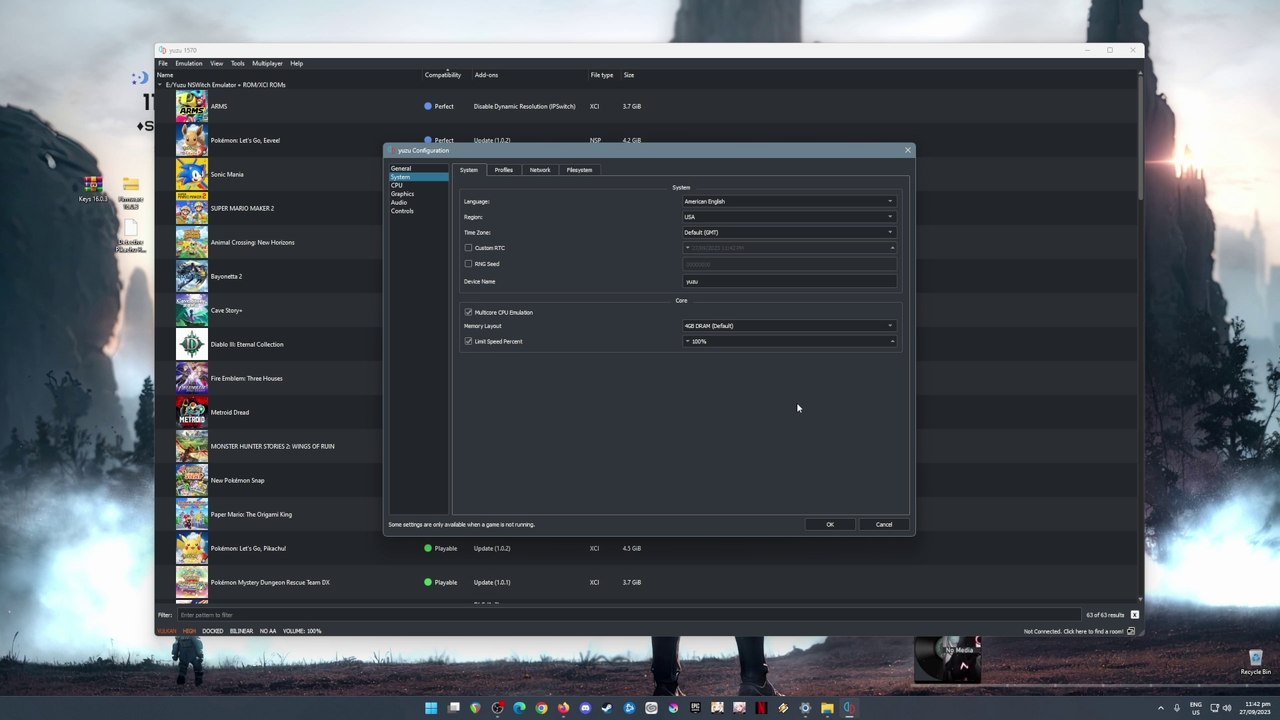The width and height of the screenshot is (1280, 720).
Task: Select the Pokémon: Let's Go, Pikachu! cover
Action: [192, 548]
